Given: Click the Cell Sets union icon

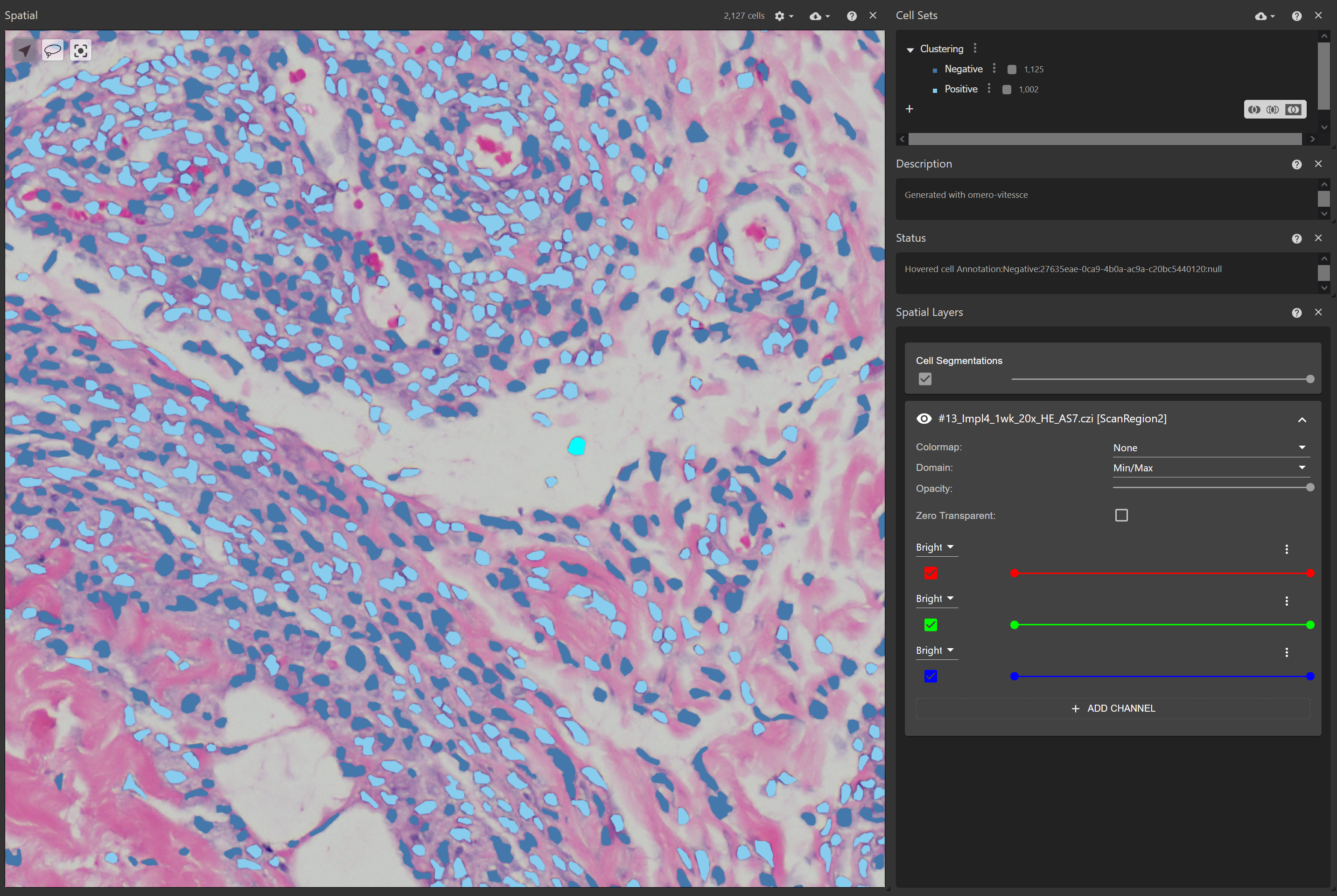Looking at the screenshot, I should [1254, 110].
